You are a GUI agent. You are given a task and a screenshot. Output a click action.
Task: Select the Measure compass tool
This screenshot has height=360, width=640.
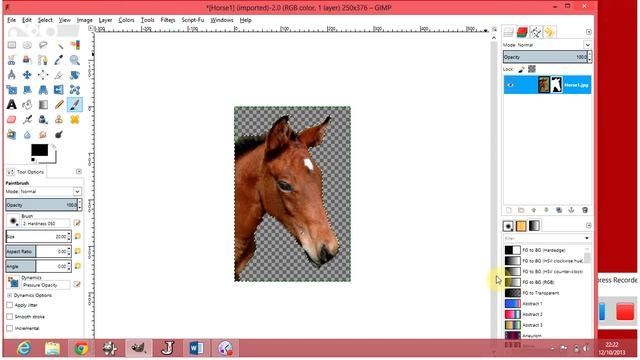[x=11, y=75]
